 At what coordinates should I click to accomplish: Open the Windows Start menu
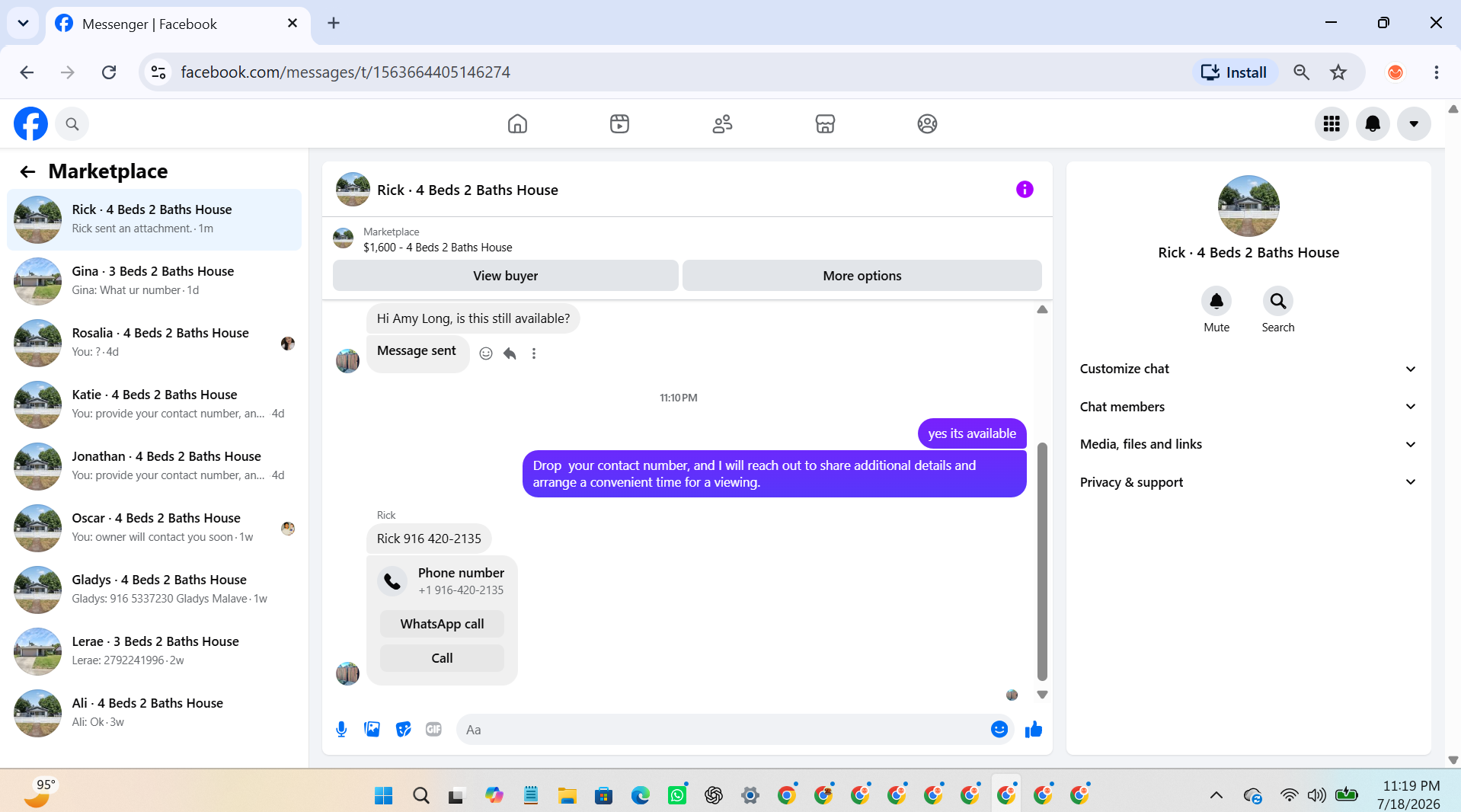point(384,795)
